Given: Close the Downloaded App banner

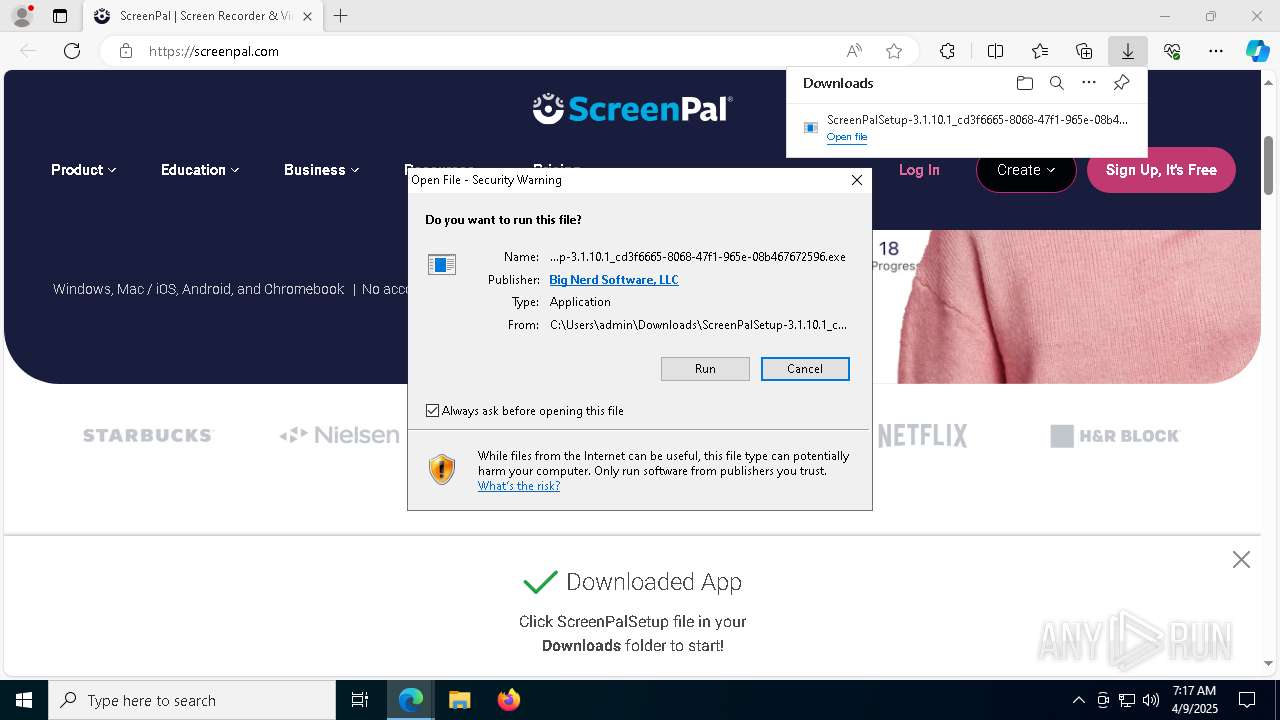Looking at the screenshot, I should pyautogui.click(x=1241, y=560).
